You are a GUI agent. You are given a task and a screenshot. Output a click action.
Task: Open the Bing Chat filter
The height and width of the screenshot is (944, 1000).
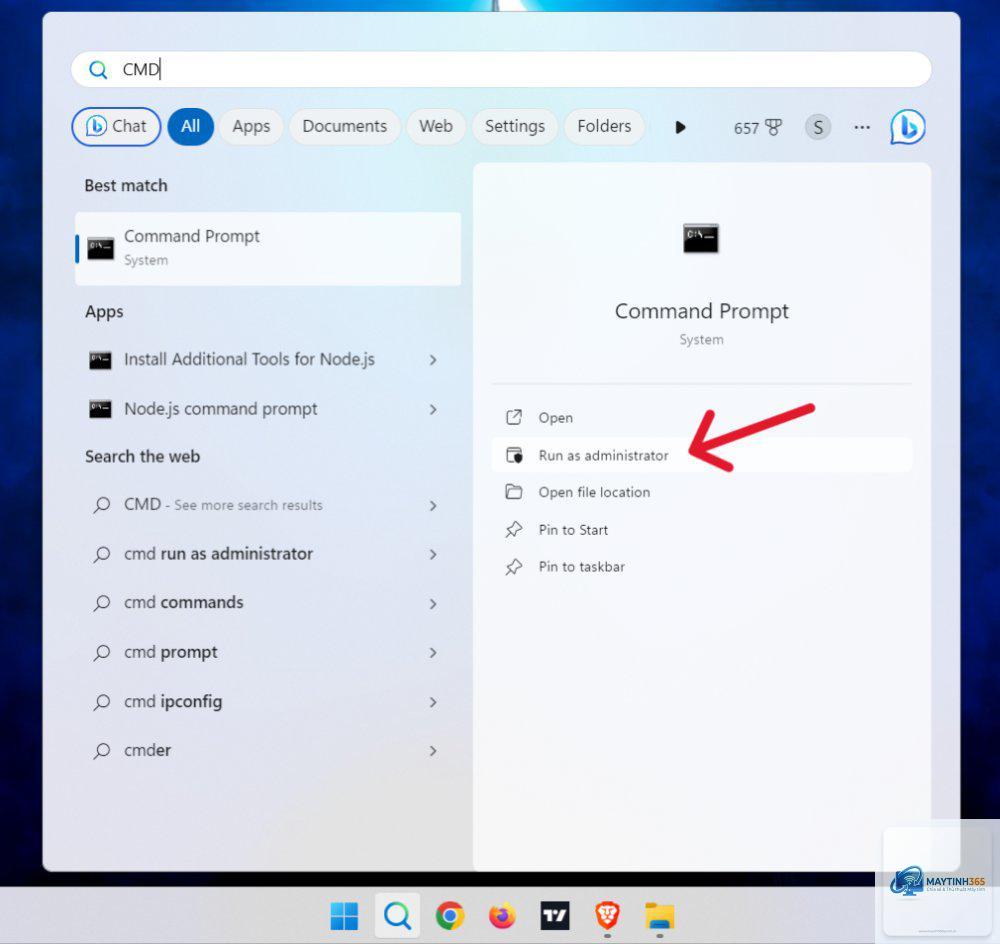[116, 126]
